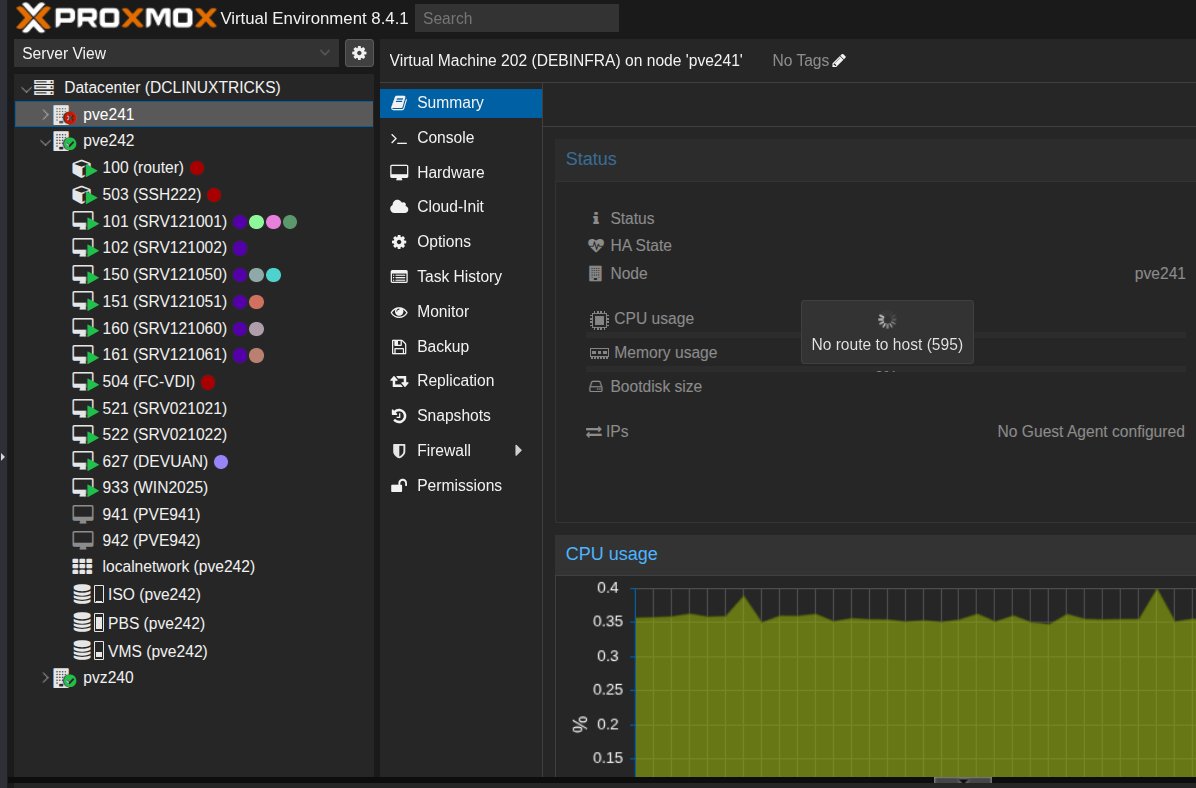Click the Bootdisk size drive icon

click(596, 387)
